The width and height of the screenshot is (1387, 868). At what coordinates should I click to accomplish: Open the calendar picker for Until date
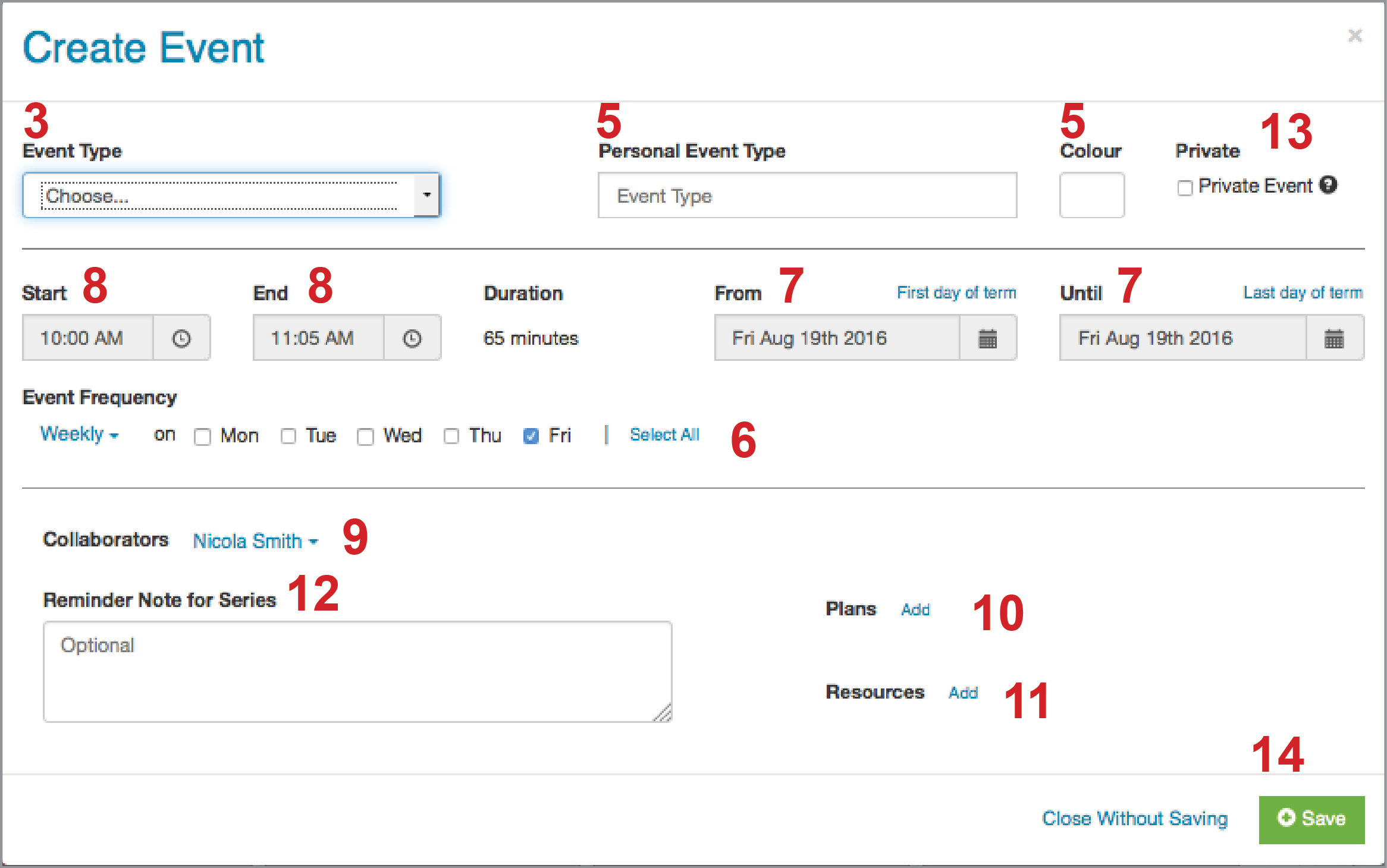click(x=1334, y=338)
